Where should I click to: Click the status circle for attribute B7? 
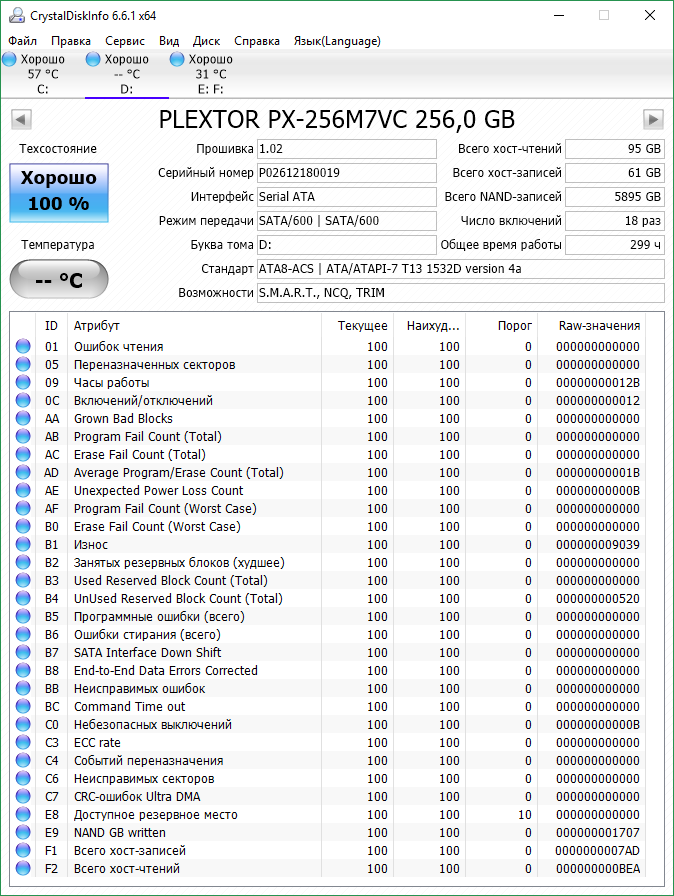[23, 652]
